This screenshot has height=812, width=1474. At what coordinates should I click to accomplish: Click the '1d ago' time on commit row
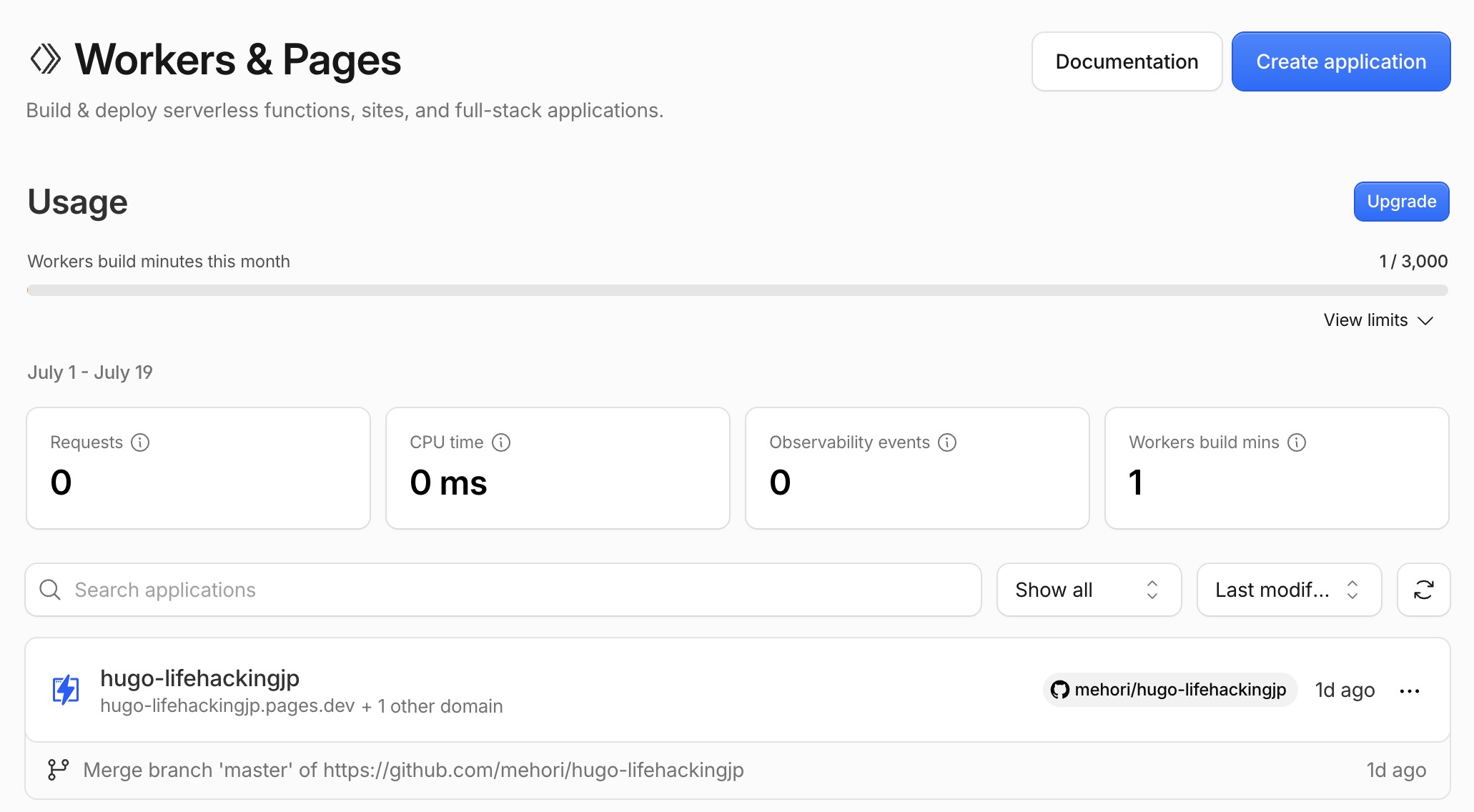[x=1396, y=770]
